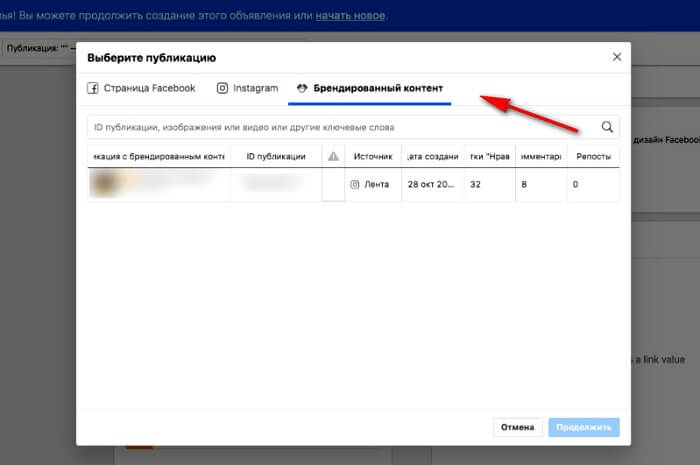Click the Репосты column header
Viewport: 700px width, 465px height.
[x=592, y=157]
